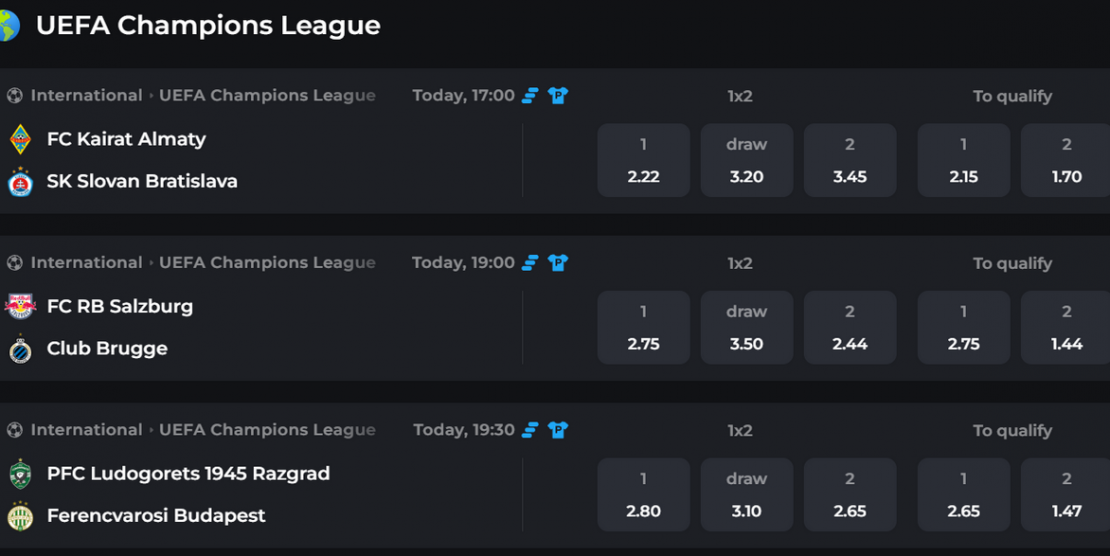
Task: Open statistics icon for Ludogorets match
Action: (530, 430)
